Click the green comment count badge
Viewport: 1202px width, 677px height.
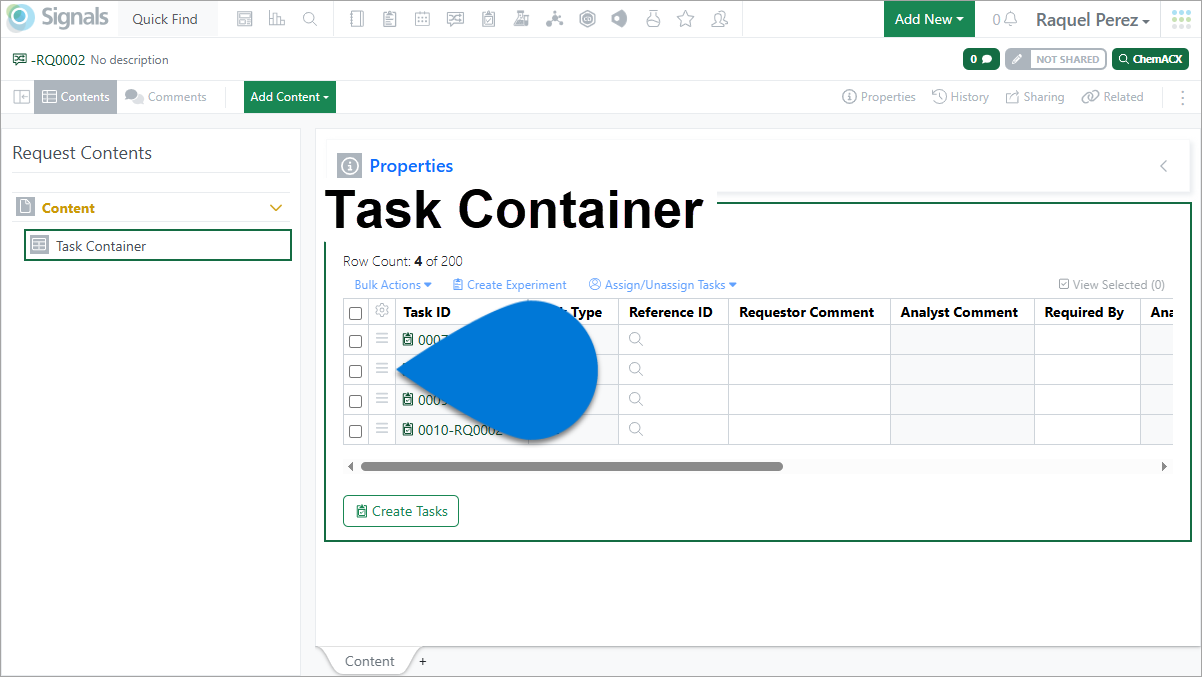981,59
